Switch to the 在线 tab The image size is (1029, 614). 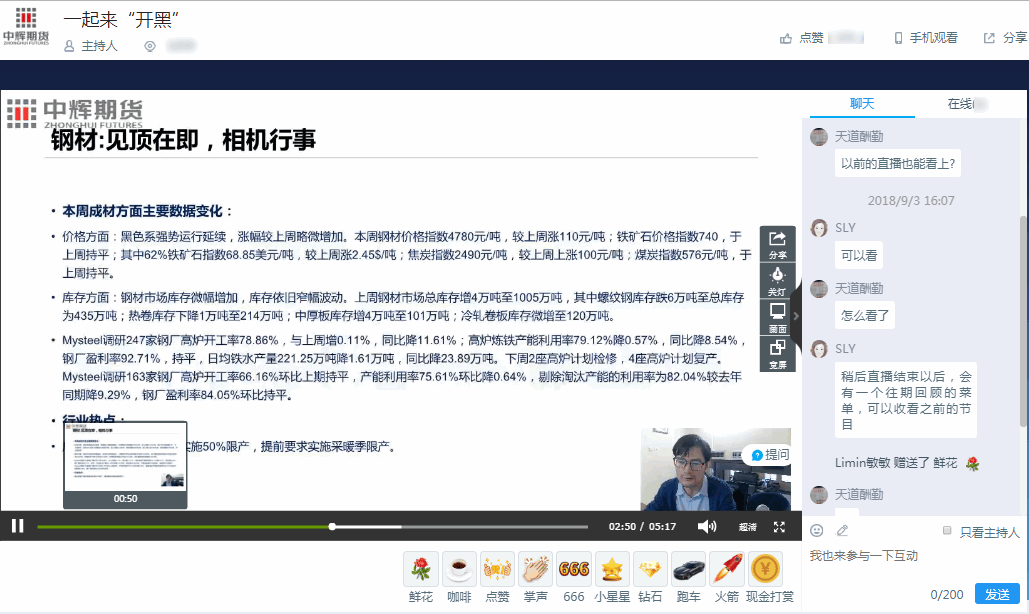click(966, 104)
